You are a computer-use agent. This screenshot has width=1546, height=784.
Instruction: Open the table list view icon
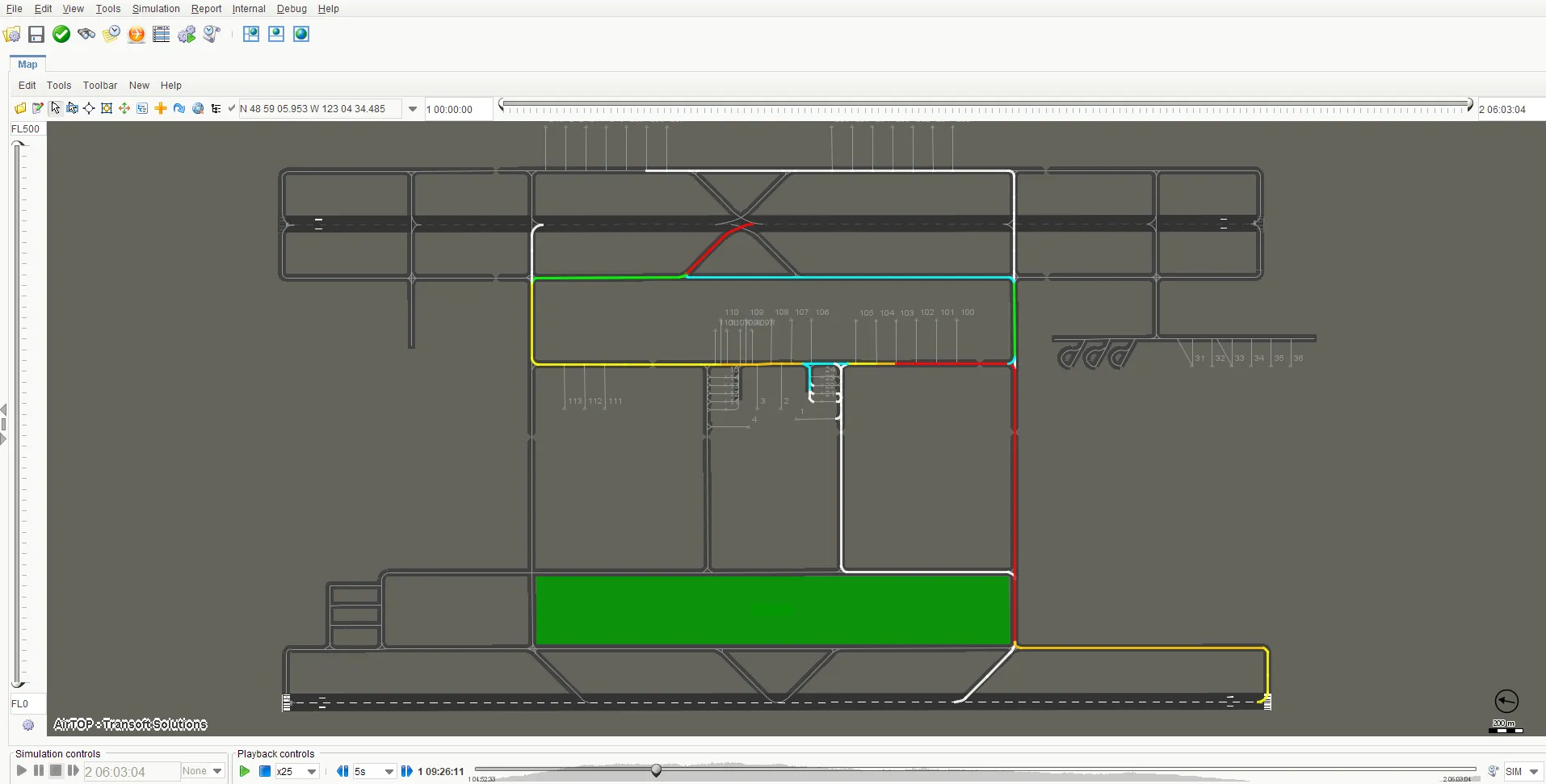pos(162,34)
